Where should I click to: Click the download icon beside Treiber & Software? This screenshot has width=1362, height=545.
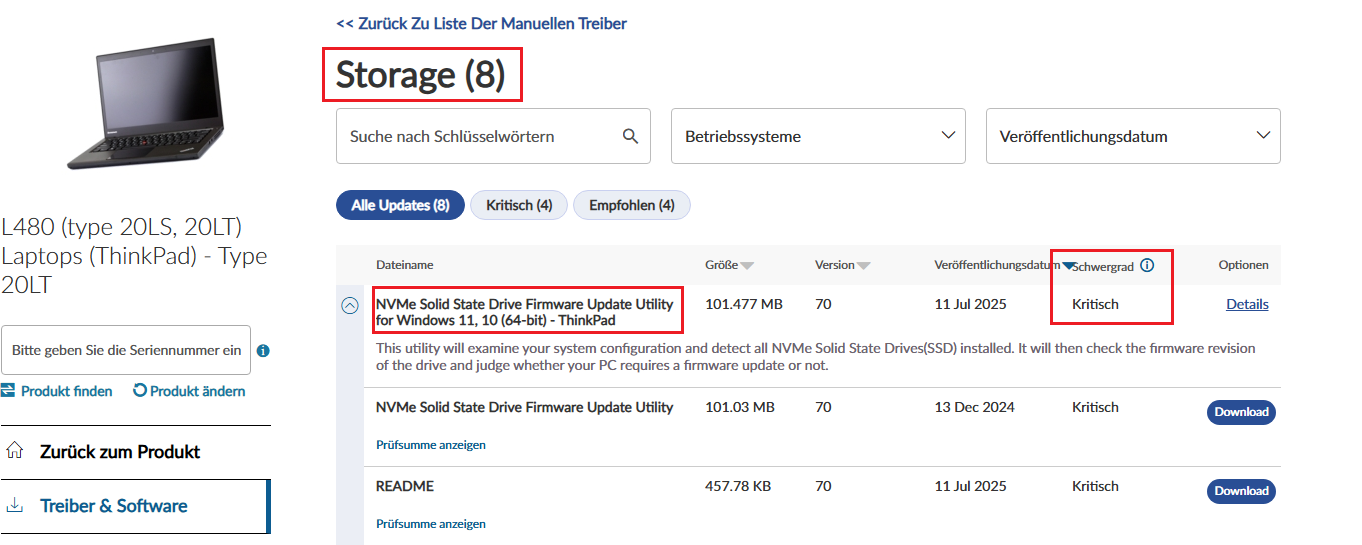[14, 505]
